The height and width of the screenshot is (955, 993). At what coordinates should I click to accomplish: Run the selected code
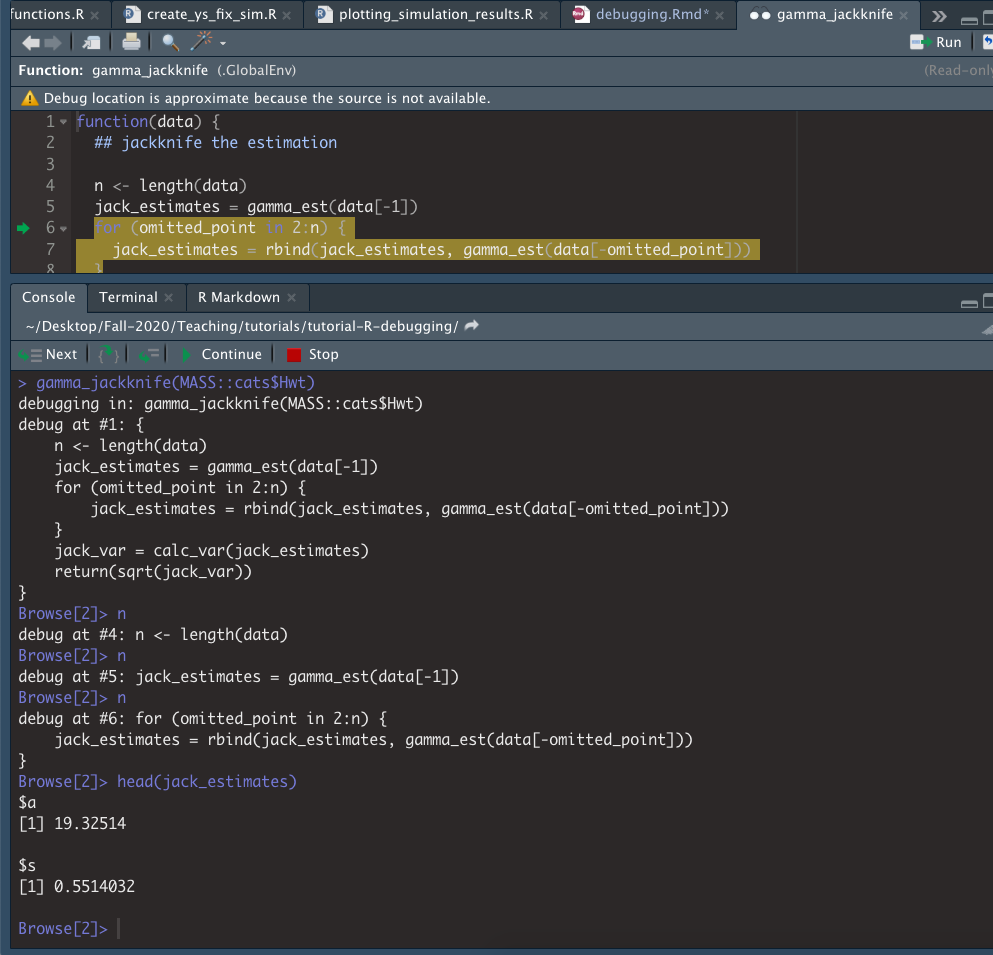click(x=935, y=42)
